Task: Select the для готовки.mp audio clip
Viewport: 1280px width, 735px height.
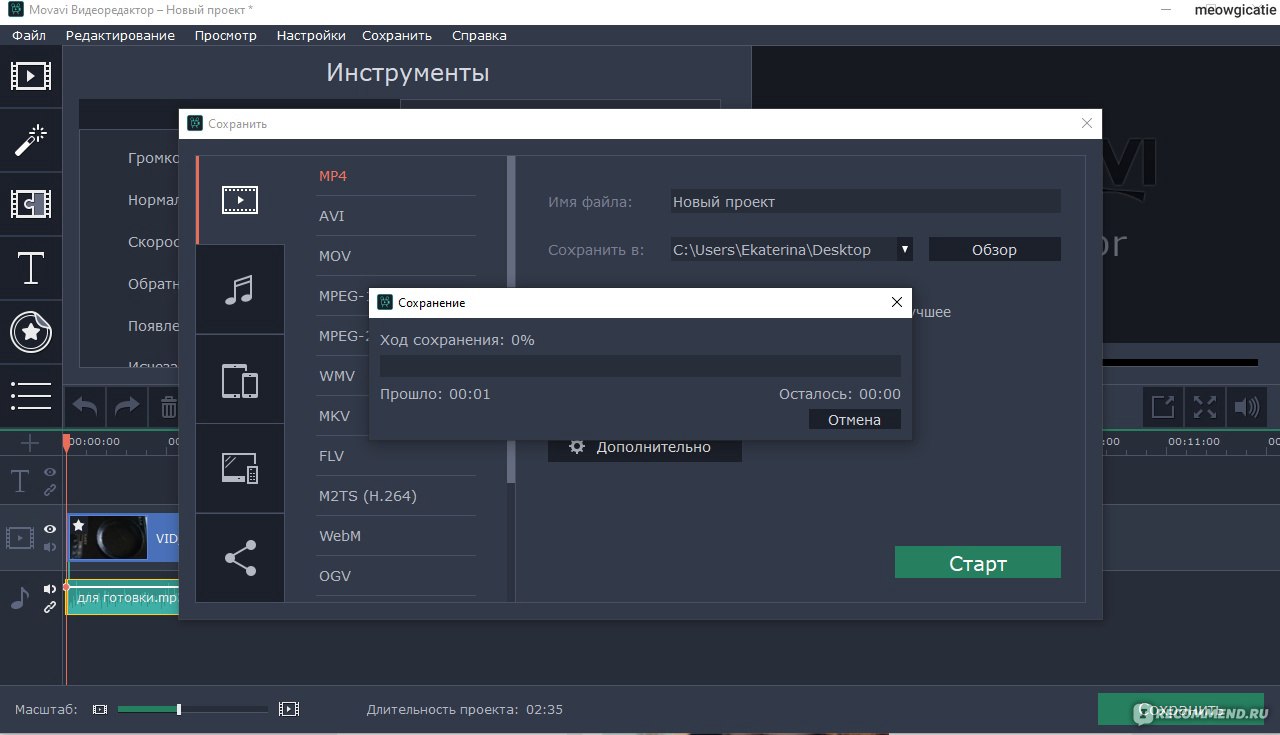Action: [122, 599]
